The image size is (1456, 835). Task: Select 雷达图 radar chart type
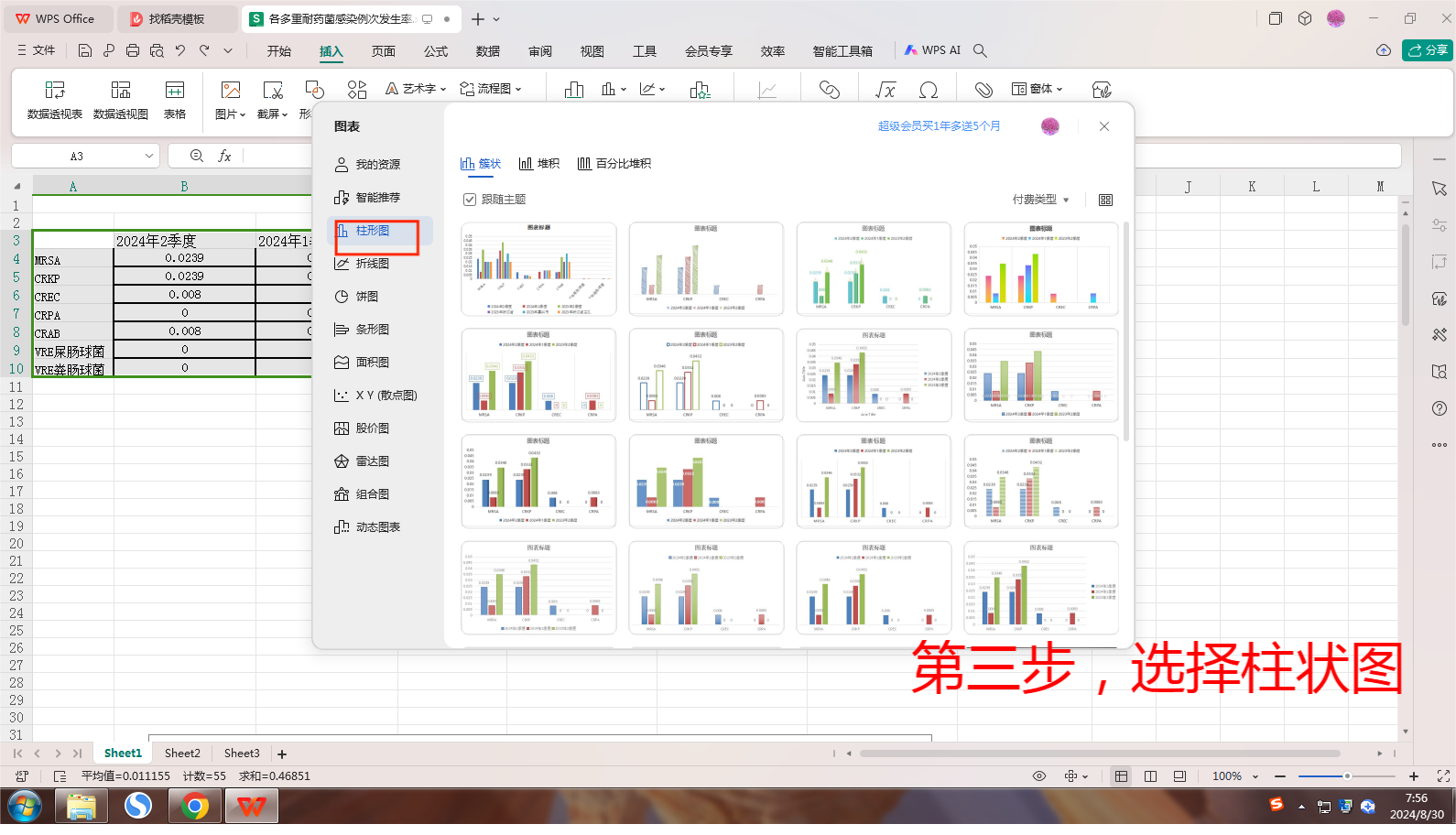tap(372, 461)
